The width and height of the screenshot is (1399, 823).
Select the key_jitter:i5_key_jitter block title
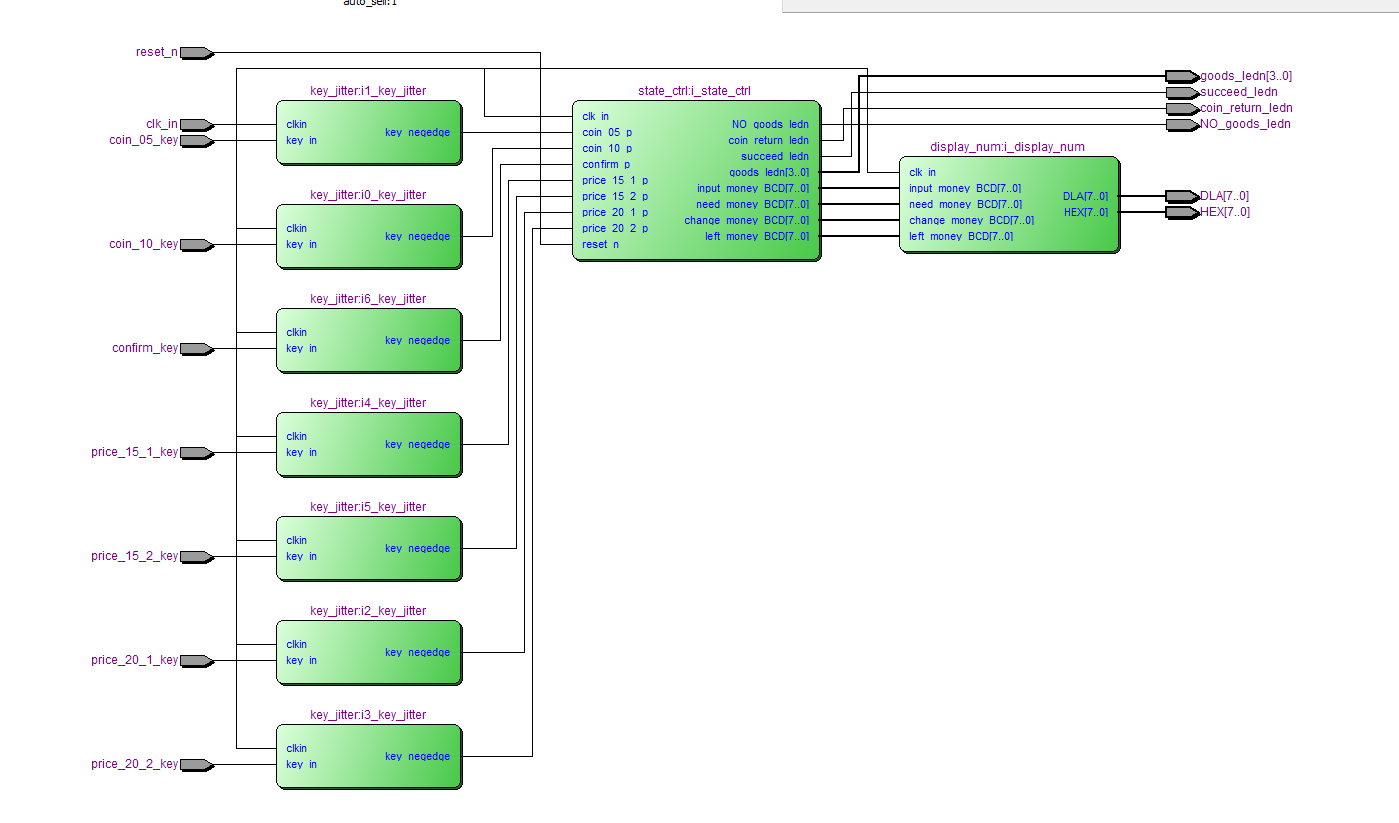click(x=368, y=507)
